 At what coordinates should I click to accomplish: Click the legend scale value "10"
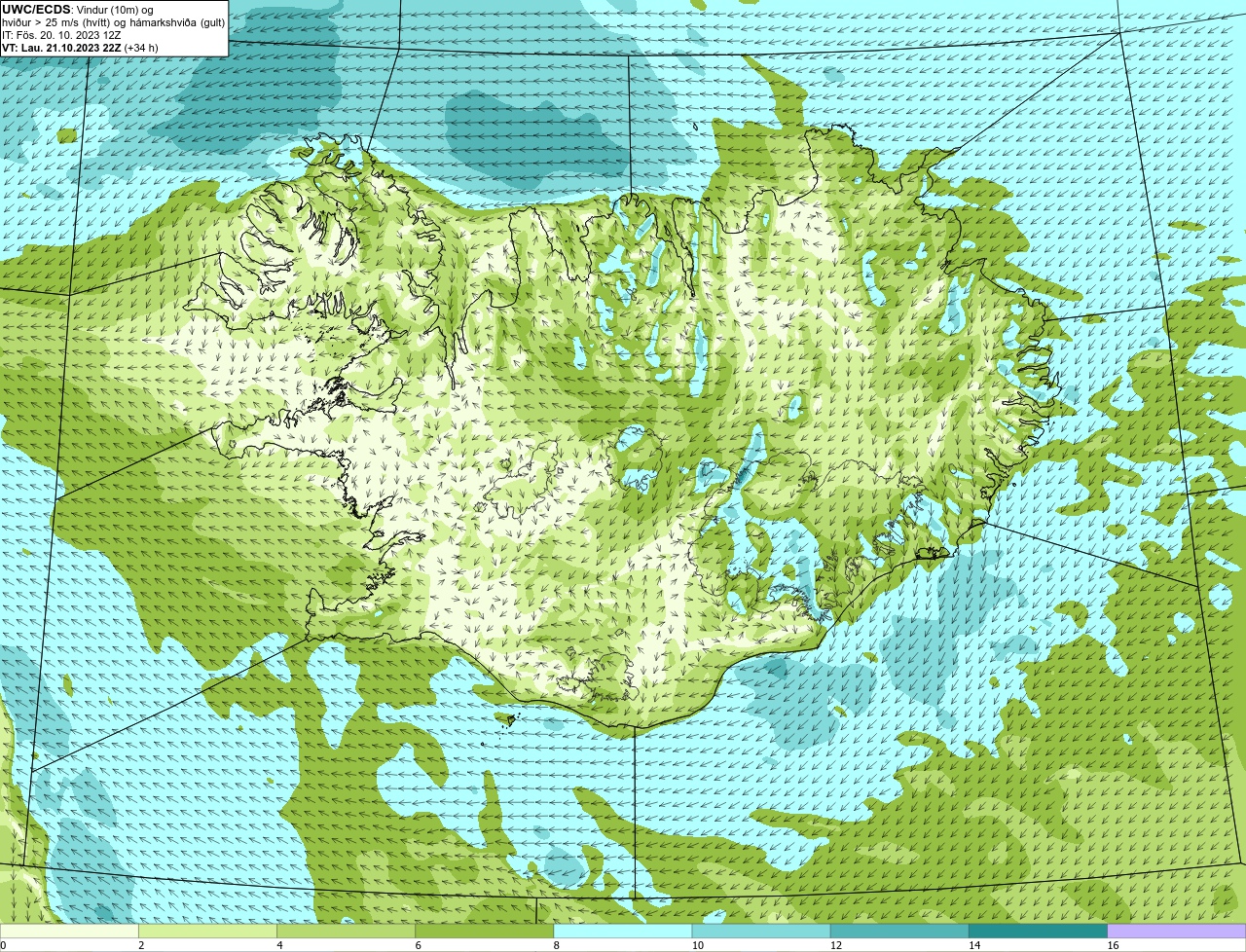point(697,945)
